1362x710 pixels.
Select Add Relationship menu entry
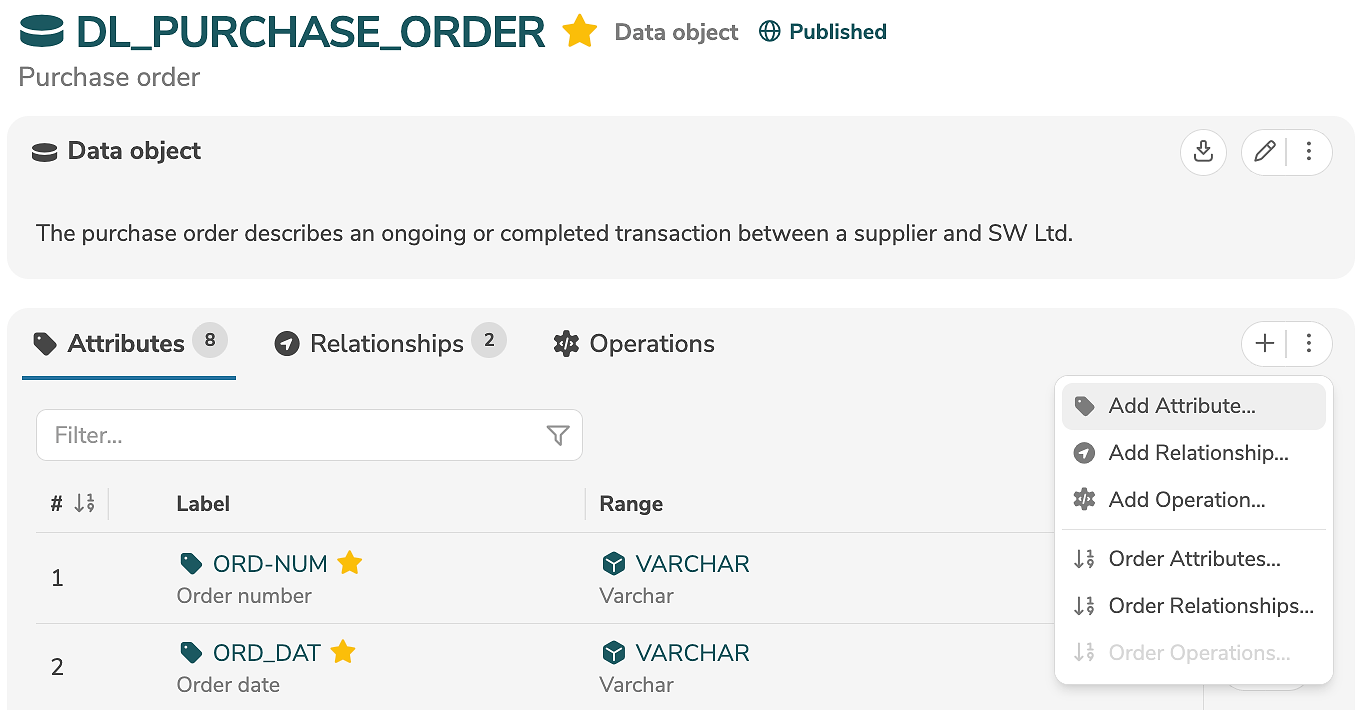1198,453
